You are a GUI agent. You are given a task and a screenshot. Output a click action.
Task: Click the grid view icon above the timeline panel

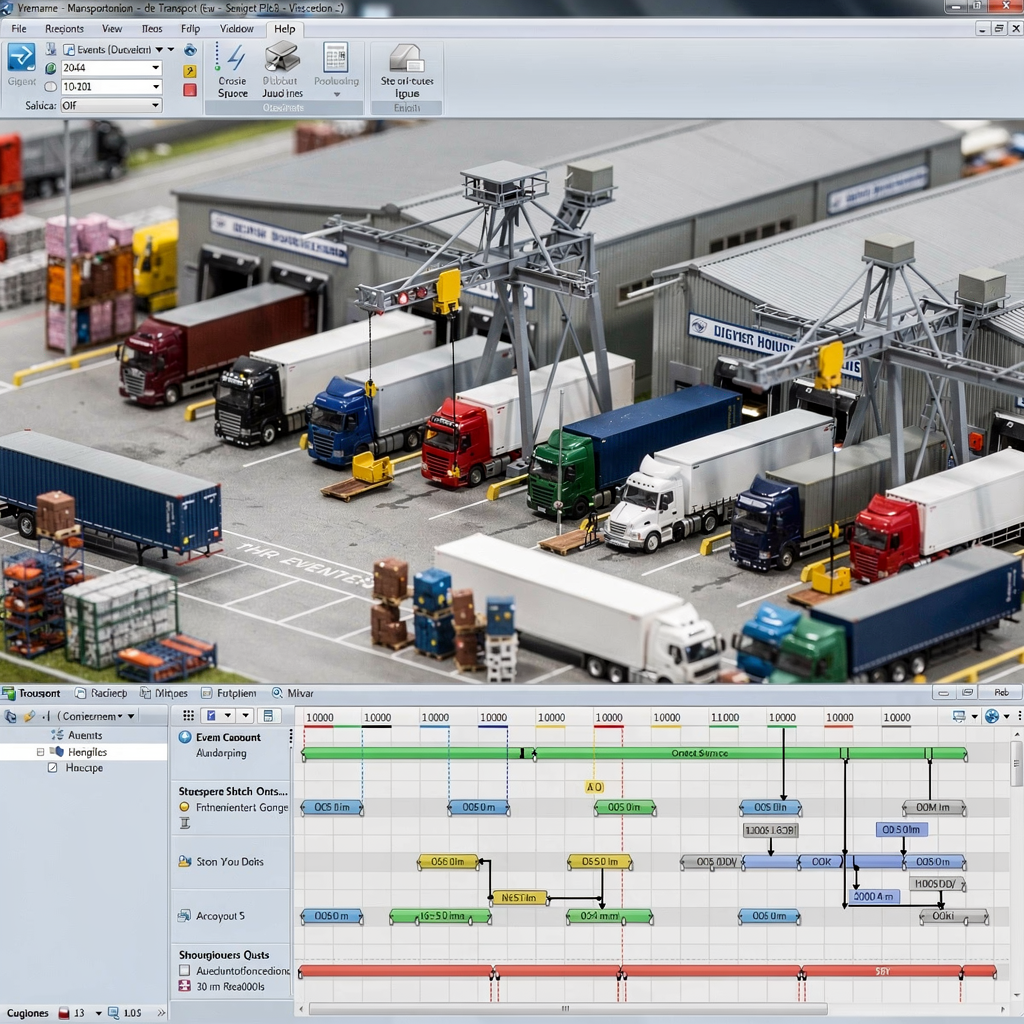coord(187,716)
